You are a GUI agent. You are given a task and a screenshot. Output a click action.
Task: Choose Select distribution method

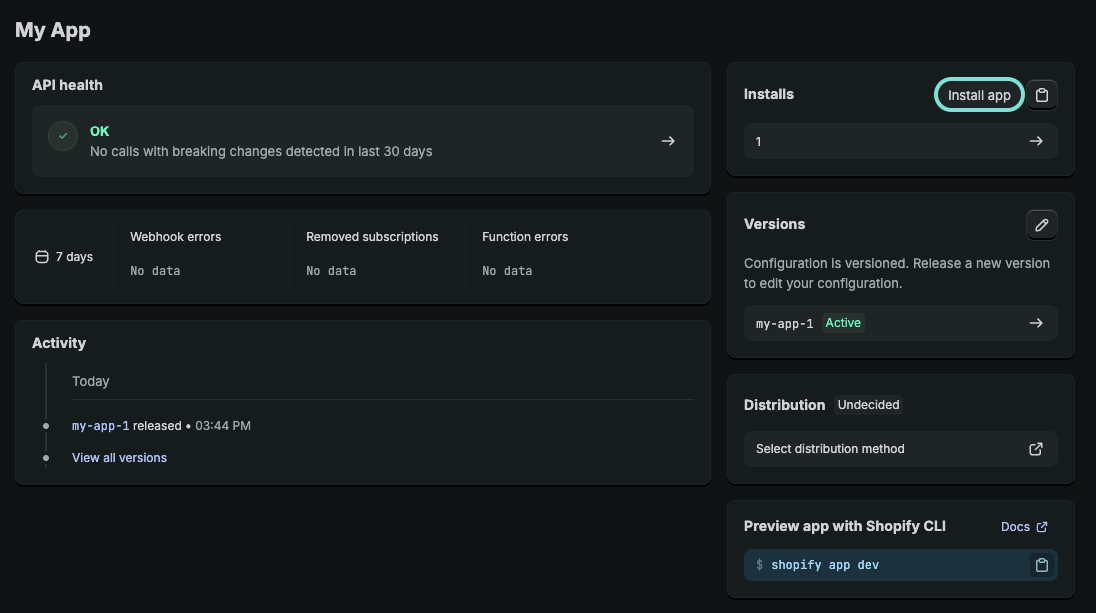830,449
